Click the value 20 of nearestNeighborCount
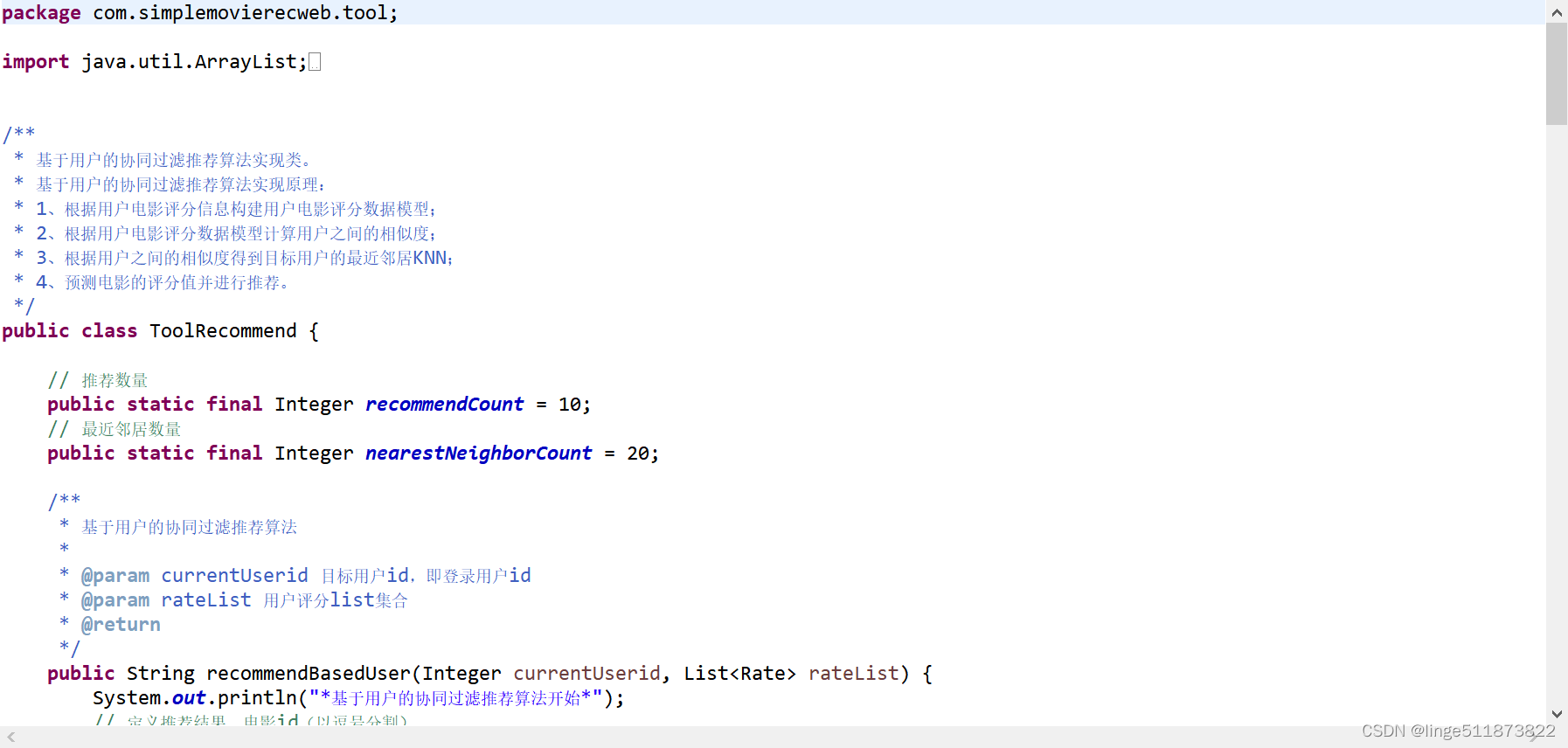This screenshot has height=748, width=1568. click(x=637, y=454)
